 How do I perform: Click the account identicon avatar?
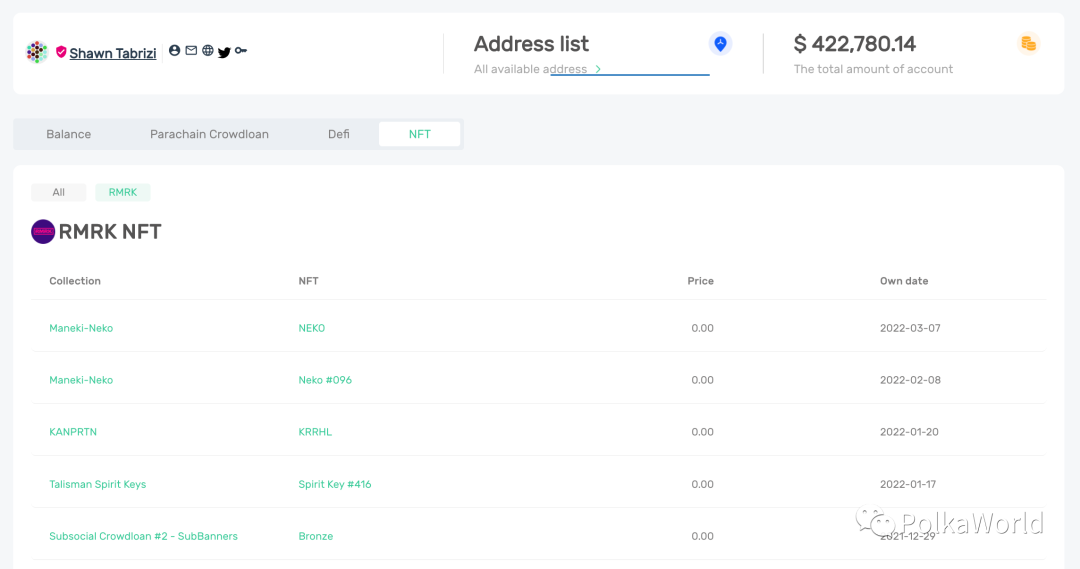coord(37,52)
